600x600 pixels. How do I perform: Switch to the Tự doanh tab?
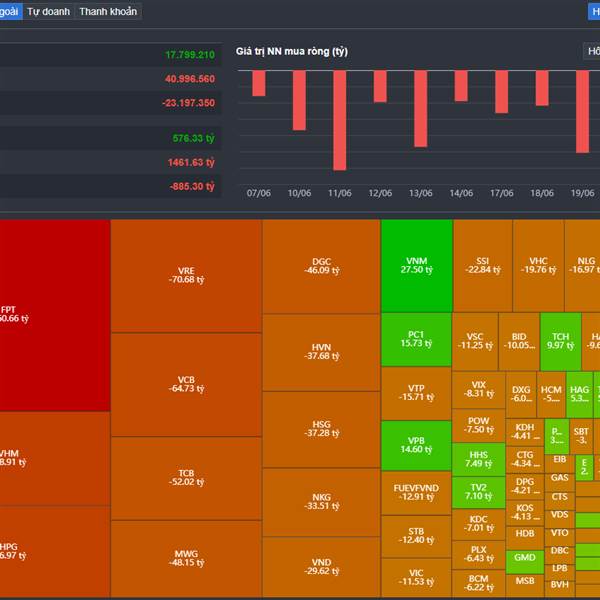coord(48,11)
